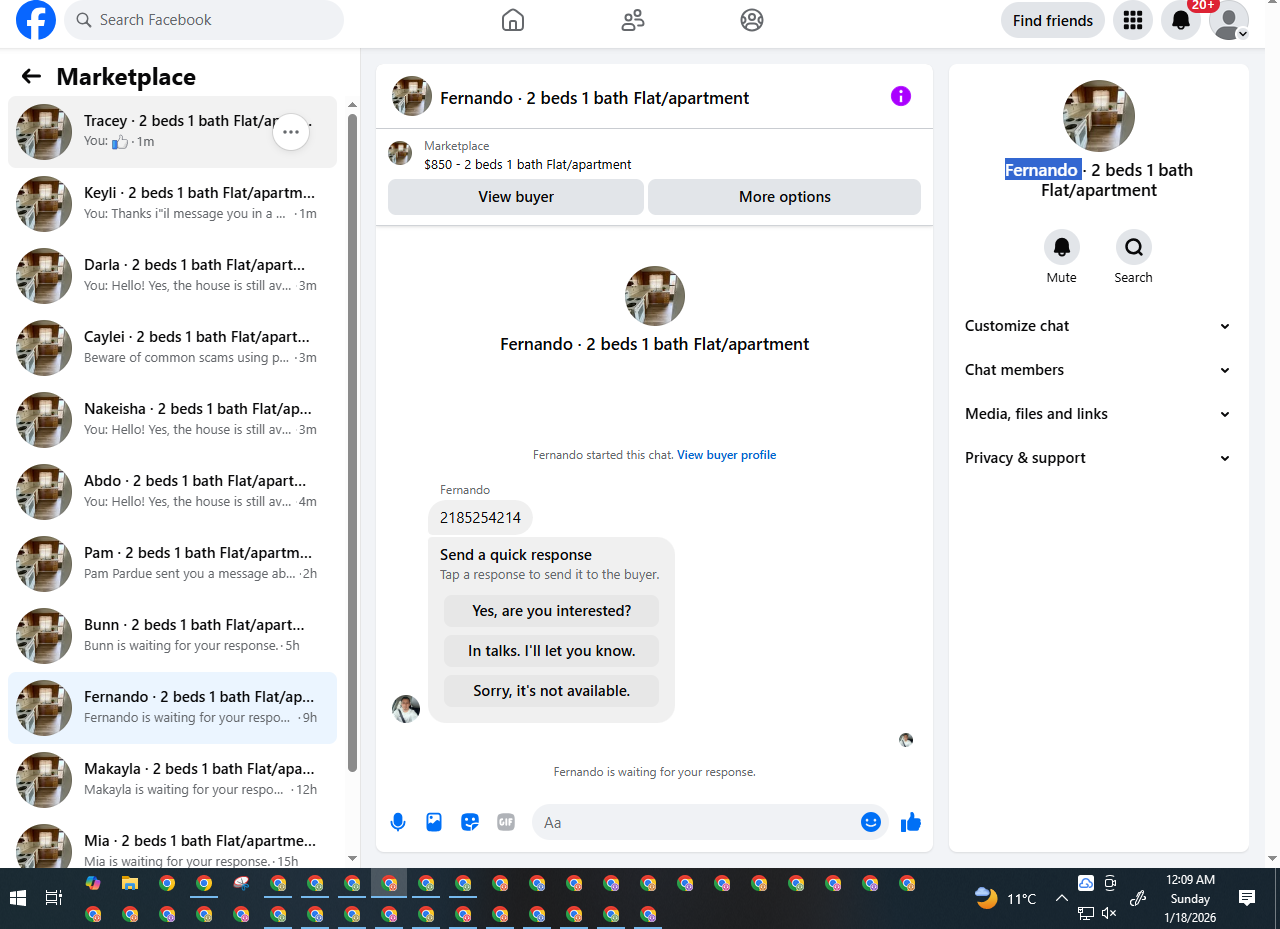
Task: Click the More options button
Action: [x=785, y=197]
